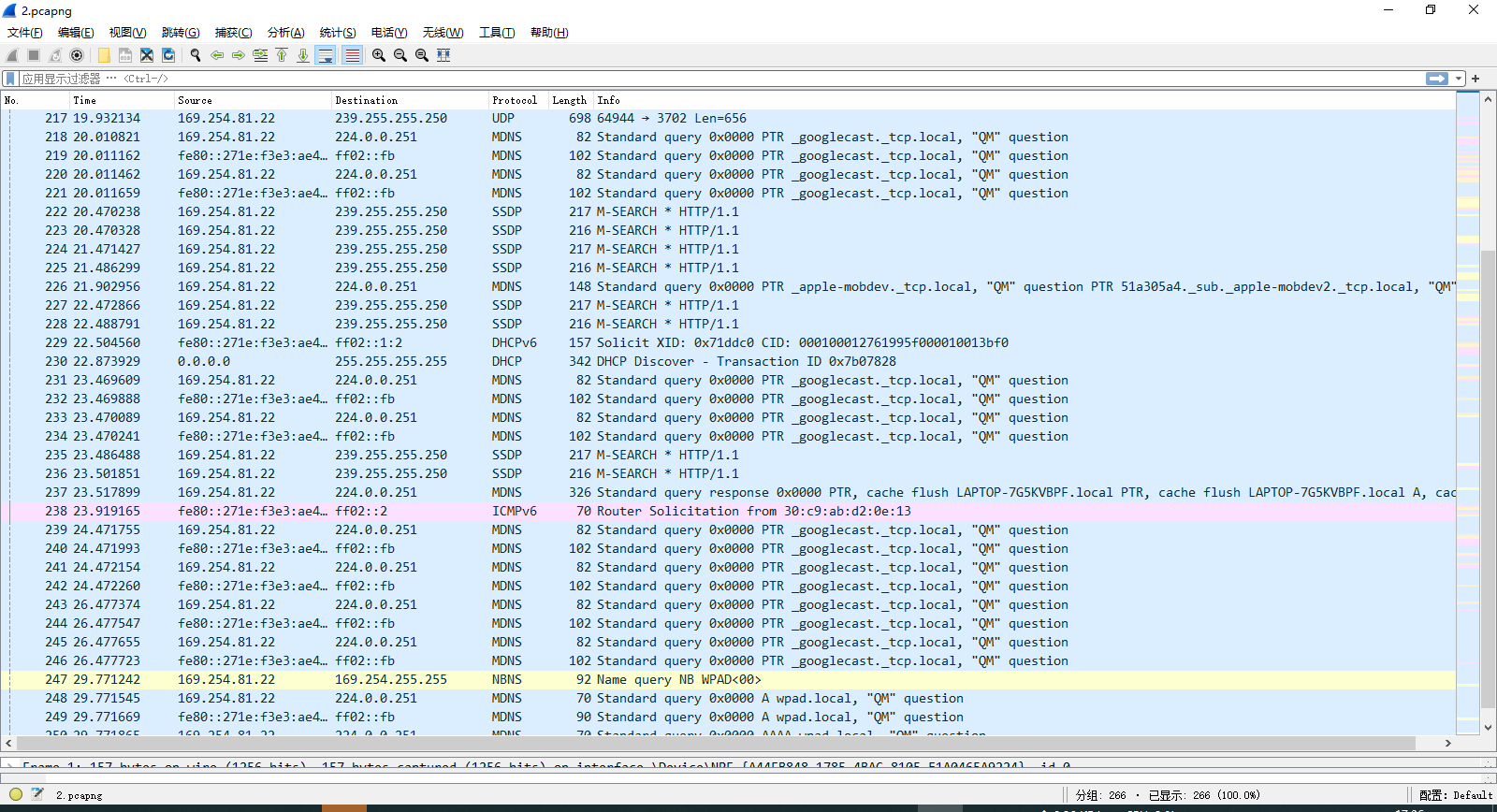Sort by the Length column header
Image resolution: width=1497 pixels, height=812 pixels.
(571, 100)
